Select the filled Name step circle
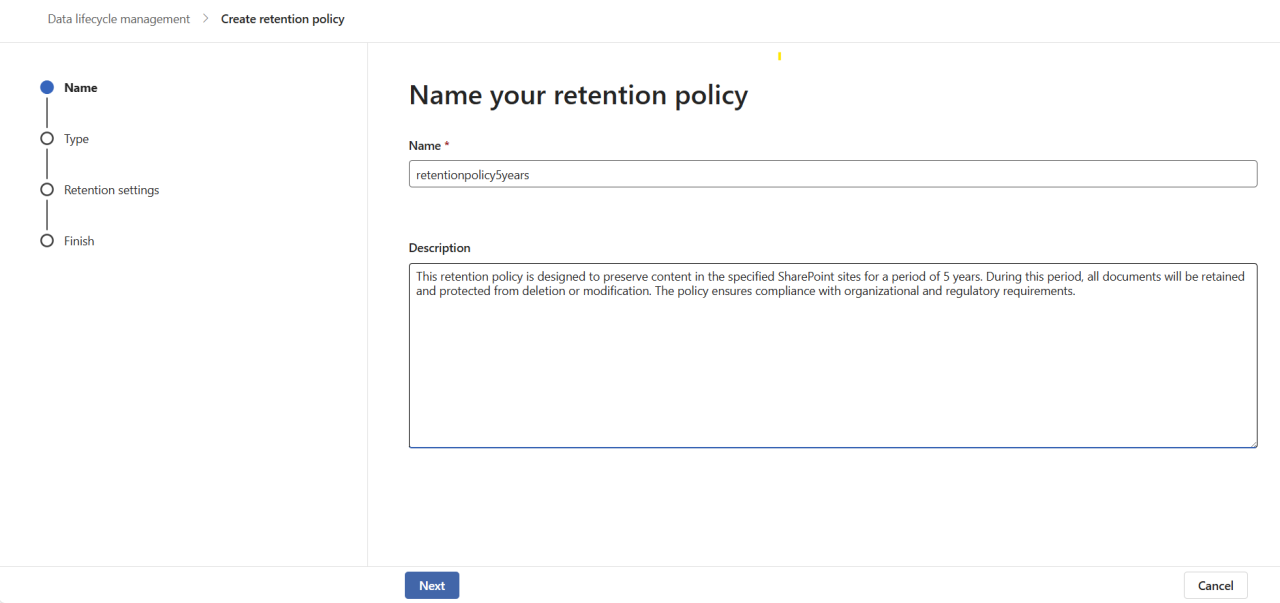1280x603 pixels. coord(46,87)
